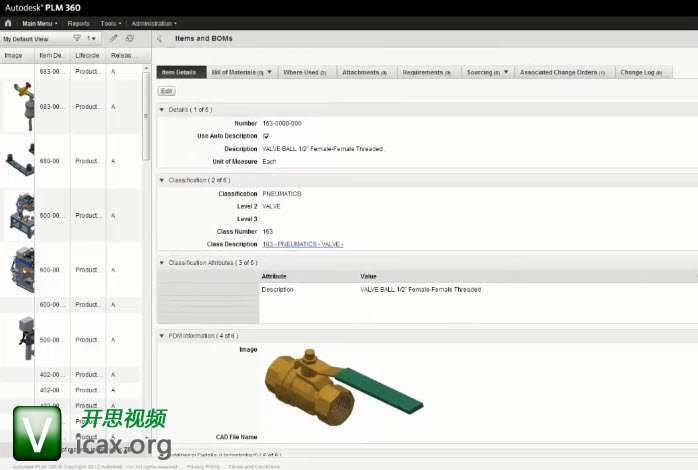698x470 pixels.
Task: Click the Unit of Measure value Each
Action: (269, 162)
